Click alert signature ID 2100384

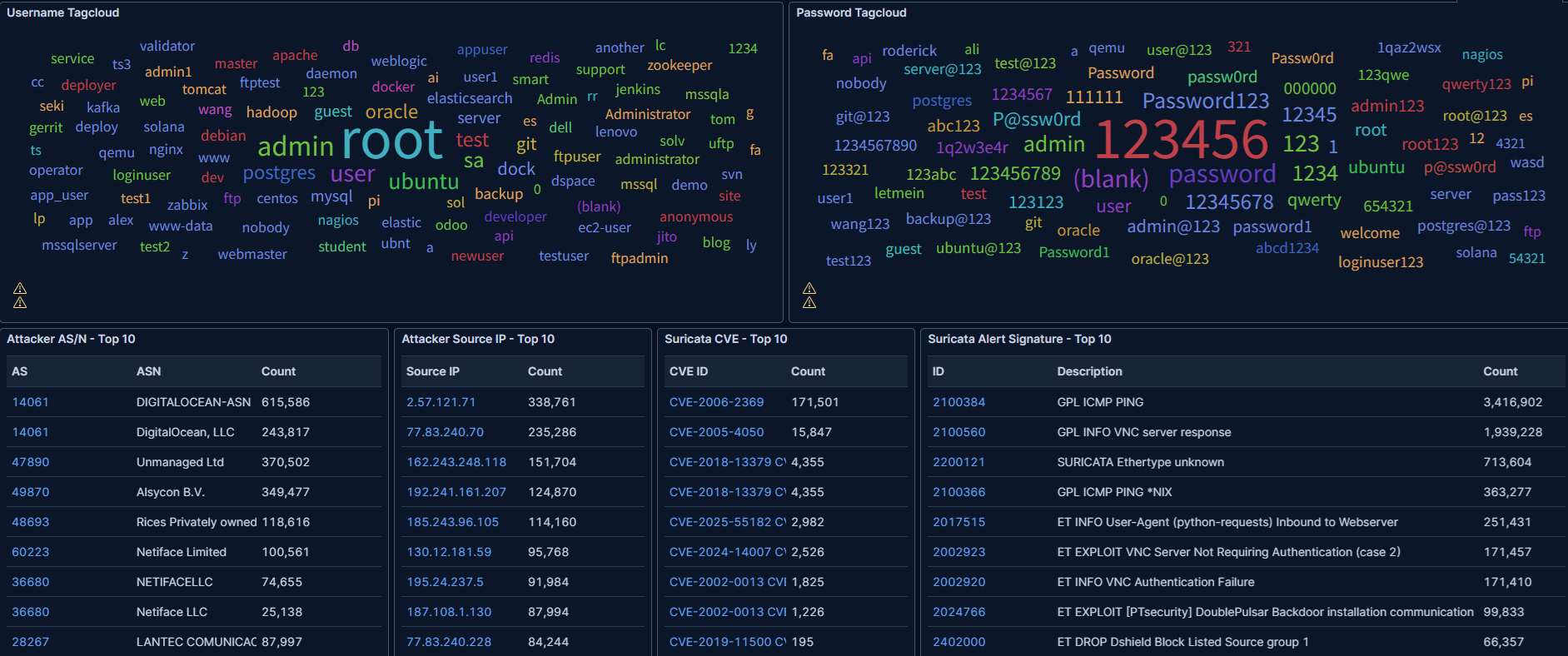(x=958, y=402)
